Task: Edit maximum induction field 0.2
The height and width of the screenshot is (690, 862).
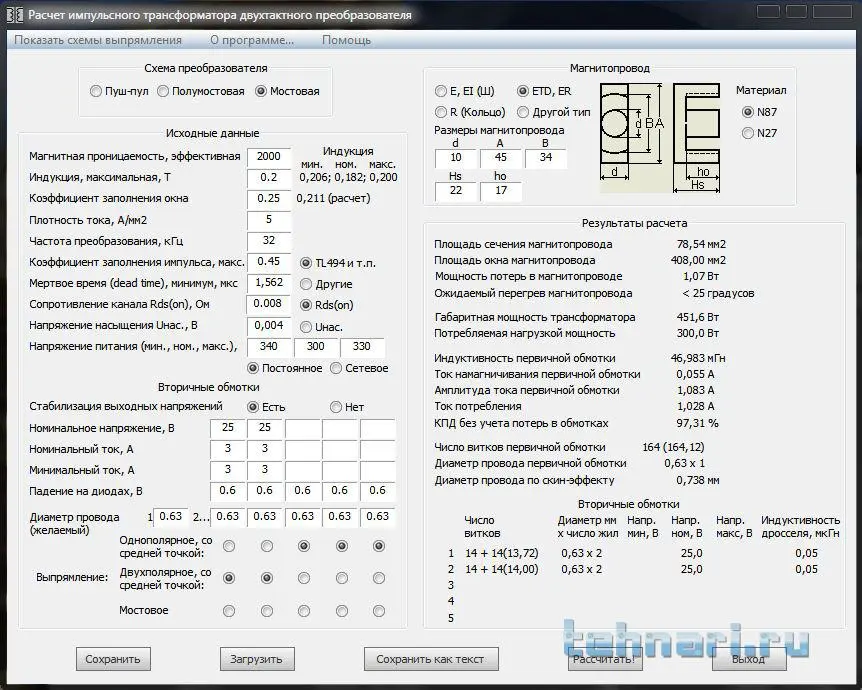Action: pos(269,178)
